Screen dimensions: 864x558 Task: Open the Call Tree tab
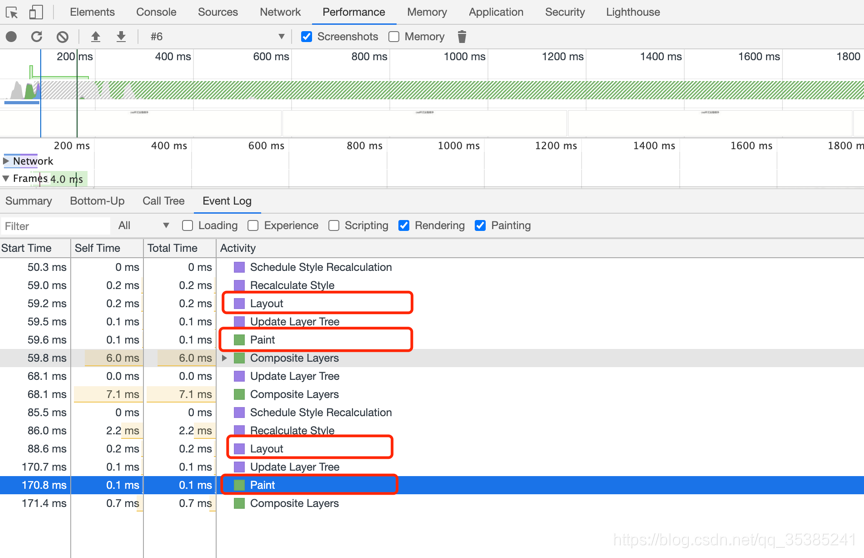click(x=163, y=201)
